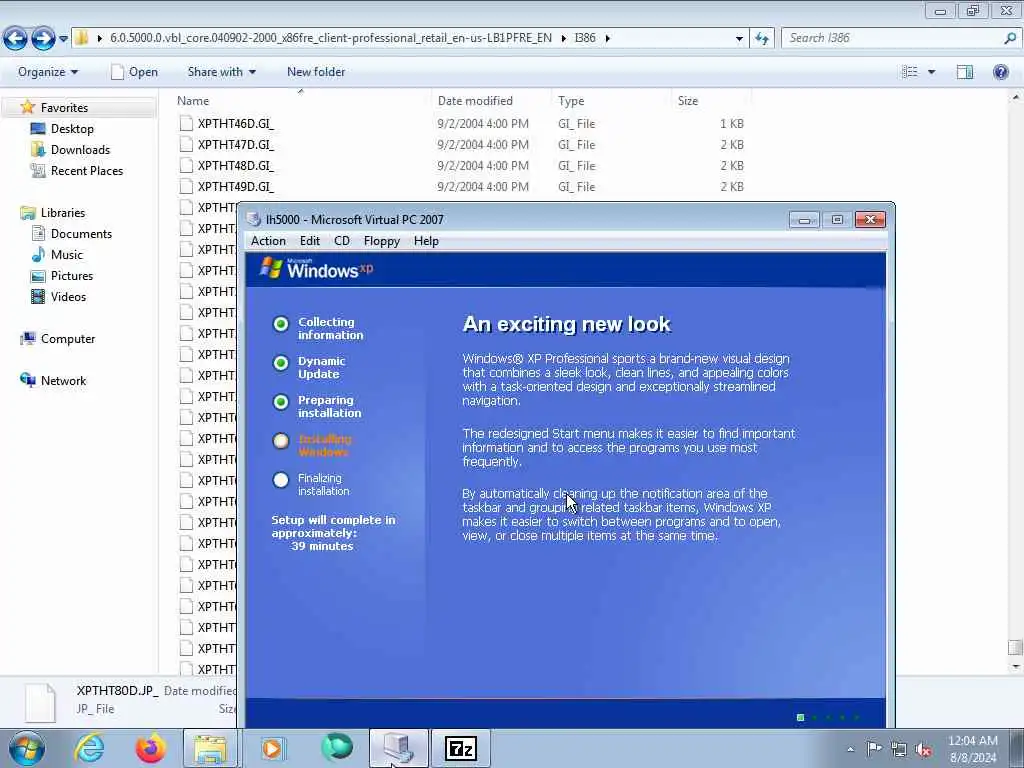
Task: Click the file thumbnail in details pane
Action: point(40,703)
